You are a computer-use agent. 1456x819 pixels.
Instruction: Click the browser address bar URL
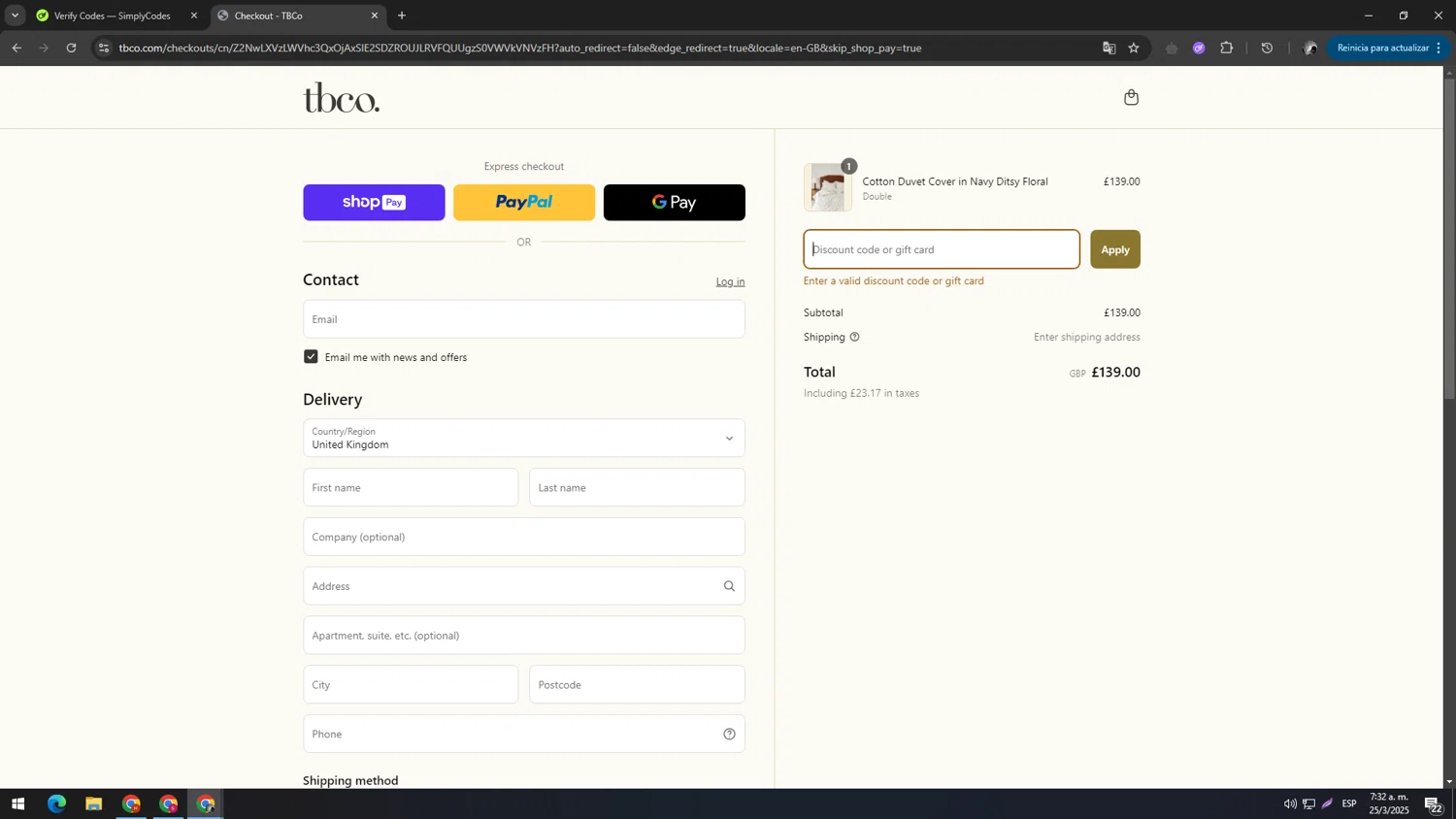coord(520,48)
